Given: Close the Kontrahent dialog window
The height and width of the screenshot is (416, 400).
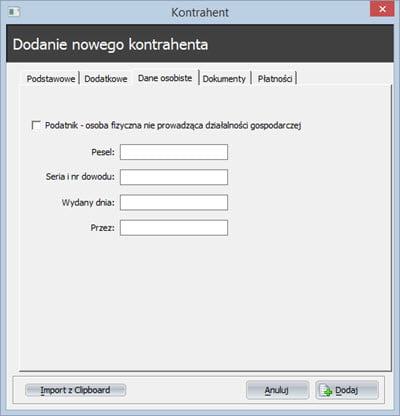Looking at the screenshot, I should tap(382, 9).
